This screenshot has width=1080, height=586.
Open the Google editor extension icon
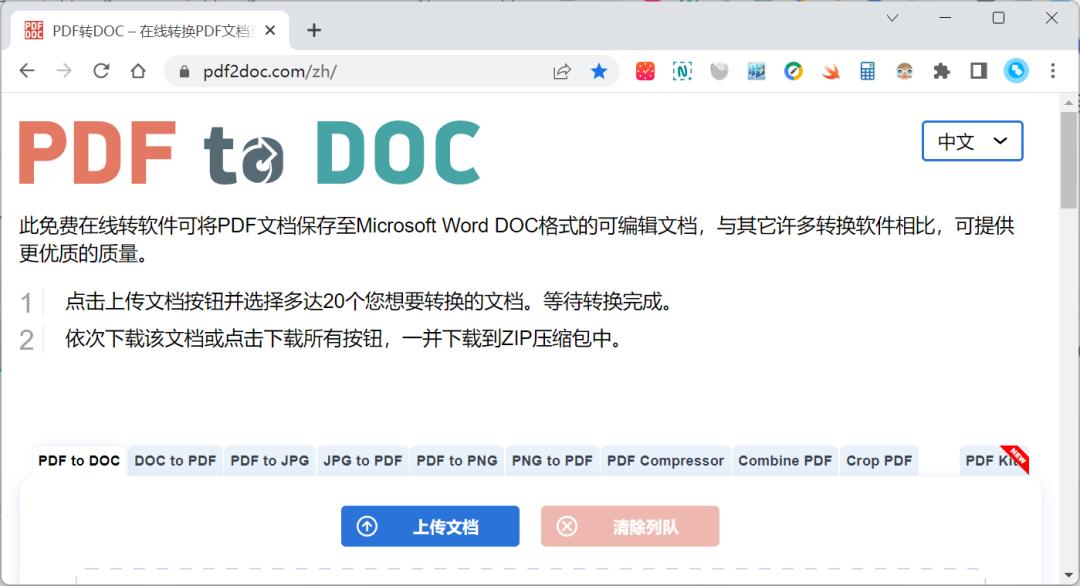click(x=793, y=70)
